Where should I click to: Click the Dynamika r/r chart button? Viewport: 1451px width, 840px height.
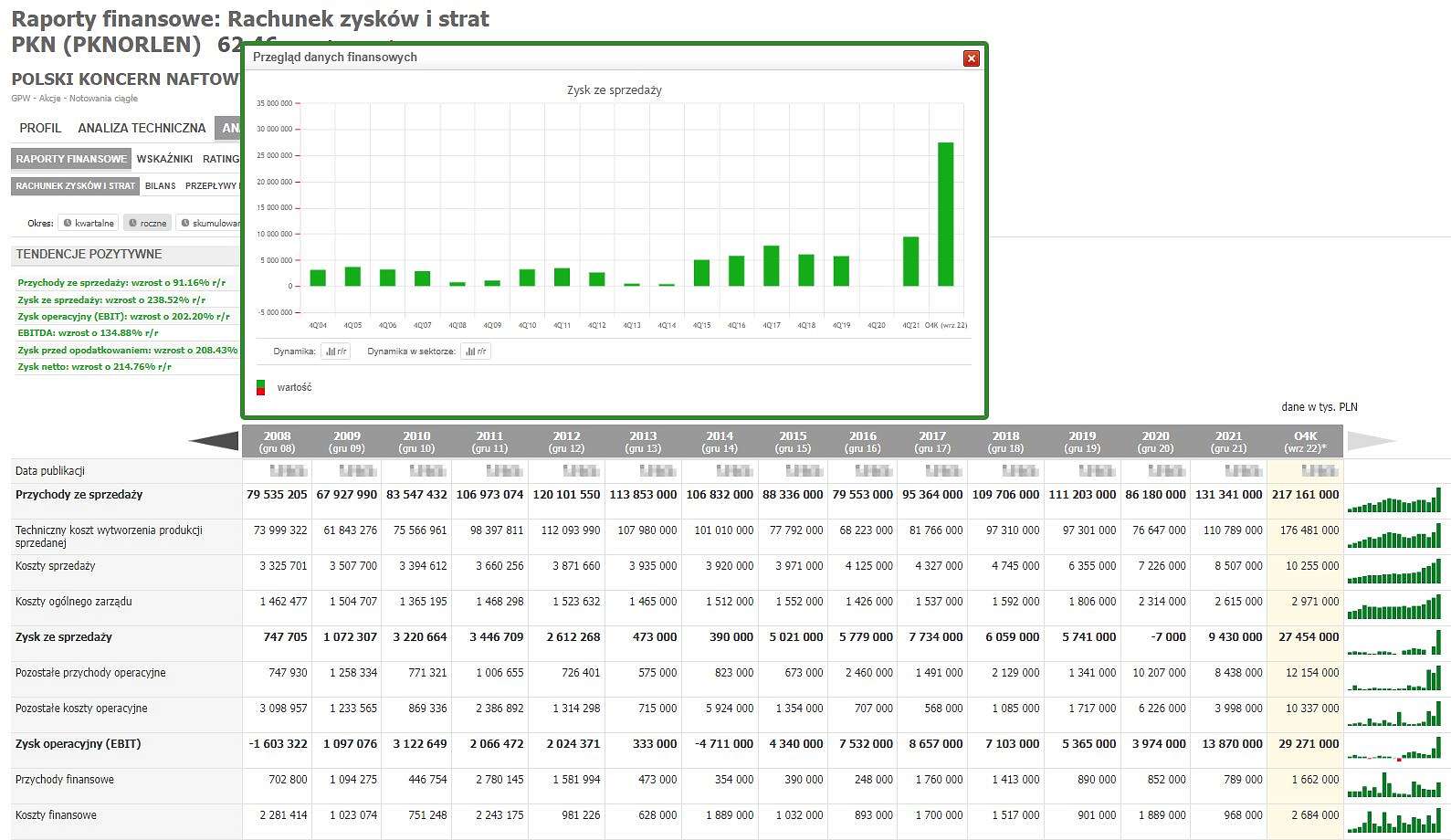pyautogui.click(x=336, y=351)
